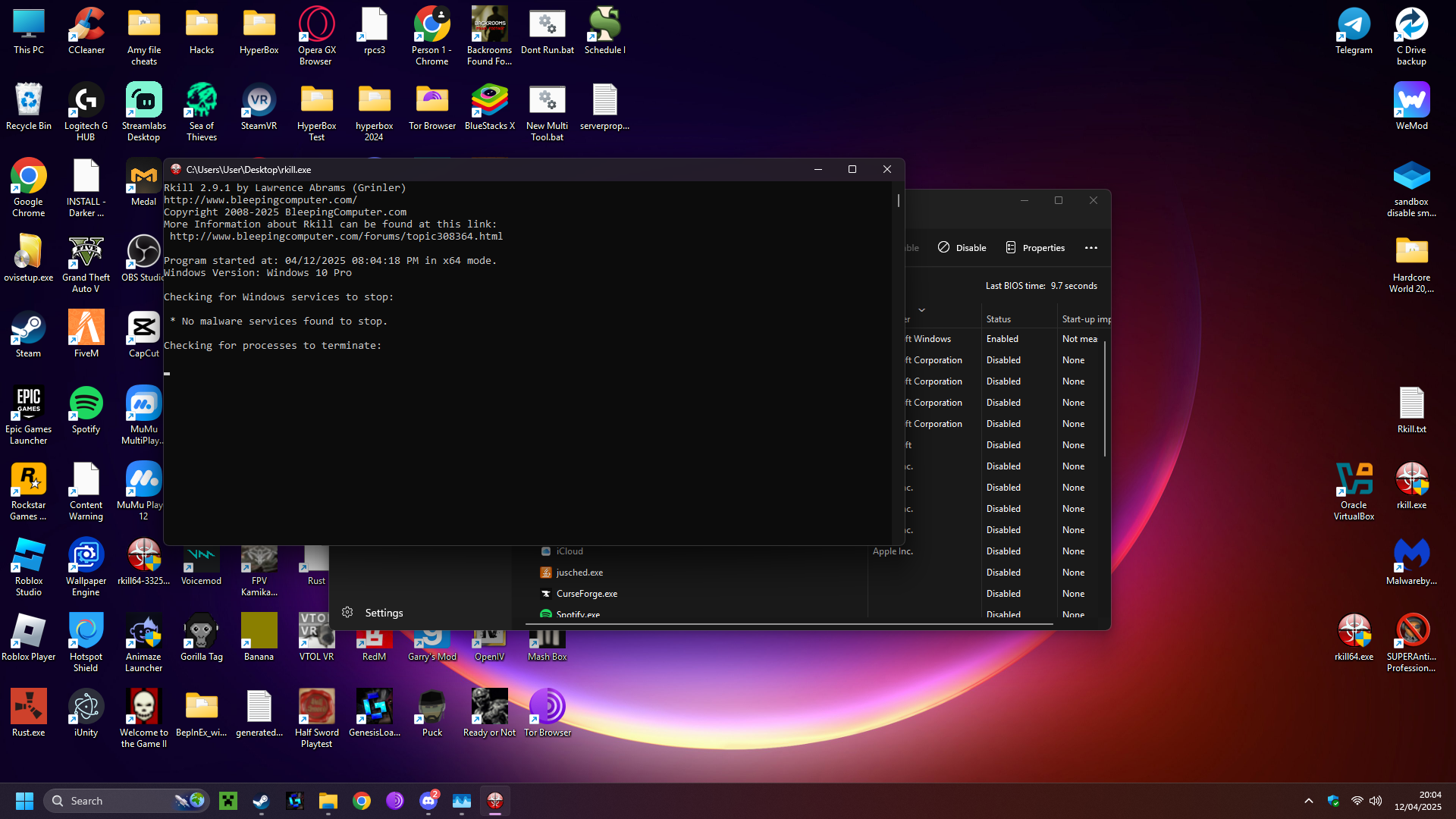The width and height of the screenshot is (1456, 819).
Task: Select the Medal desktop shortcut
Action: click(x=143, y=183)
